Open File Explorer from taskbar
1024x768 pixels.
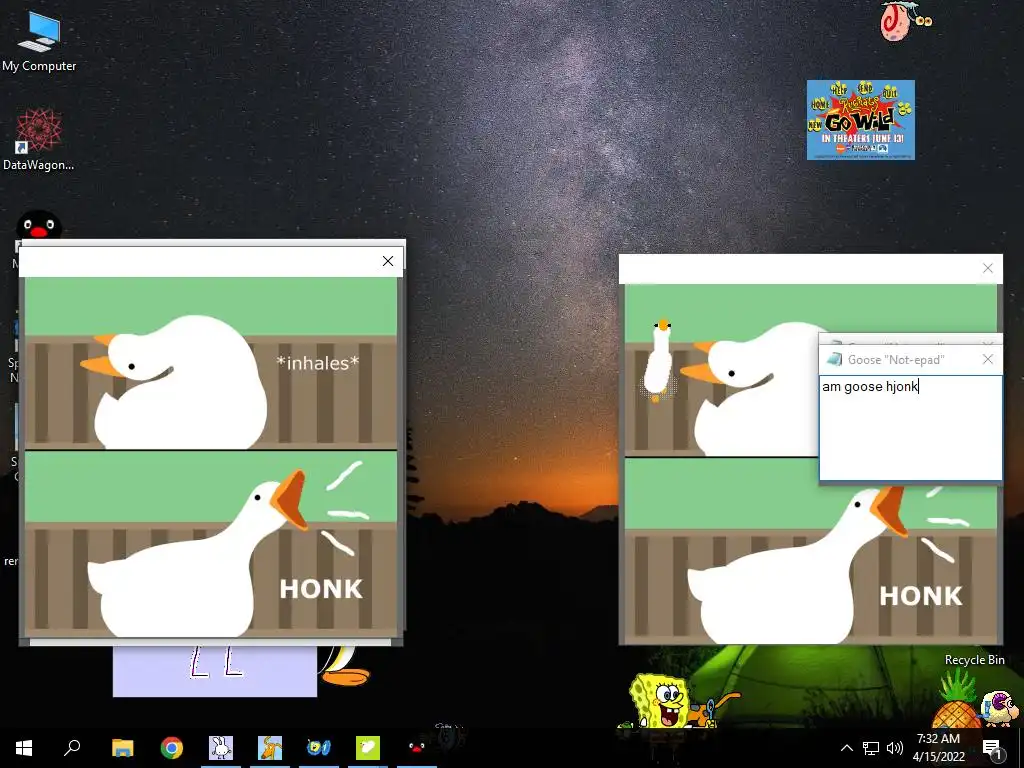122,748
